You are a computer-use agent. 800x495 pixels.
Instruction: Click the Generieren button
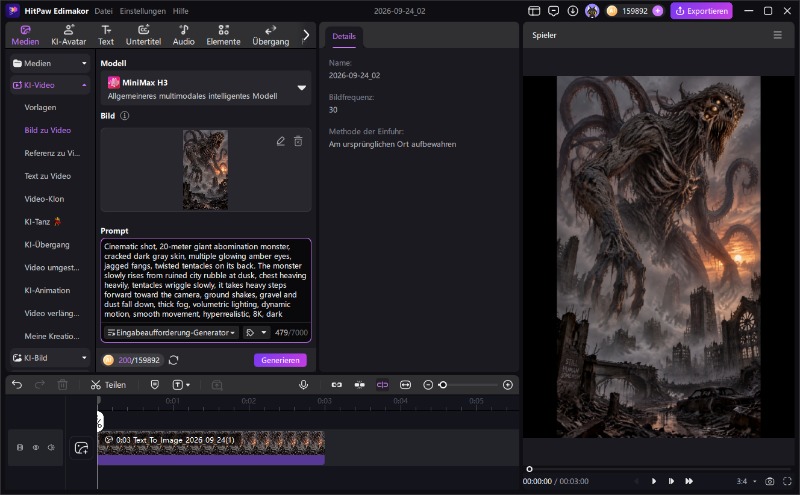[280, 360]
